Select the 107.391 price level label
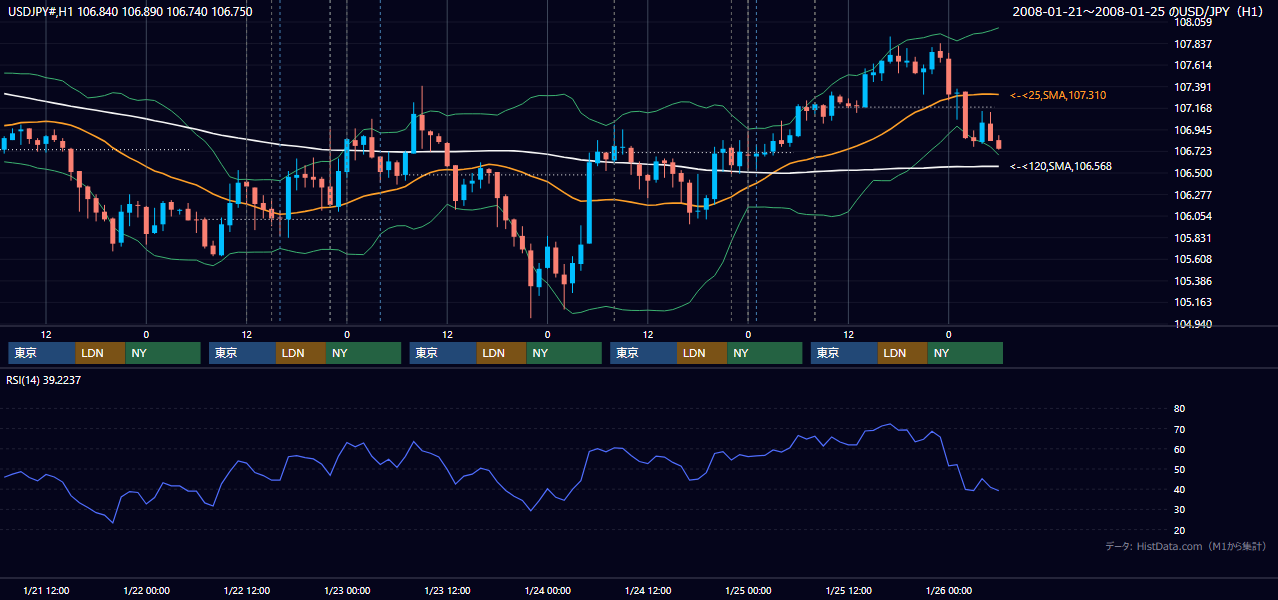Viewport: 1278px width, 600px height. [x=1193, y=87]
